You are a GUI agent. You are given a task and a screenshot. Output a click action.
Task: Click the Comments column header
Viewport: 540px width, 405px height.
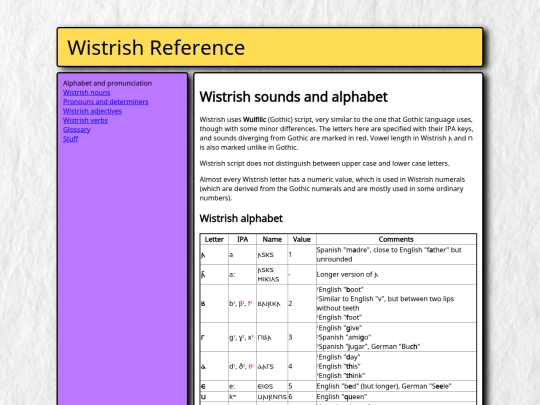tap(396, 239)
